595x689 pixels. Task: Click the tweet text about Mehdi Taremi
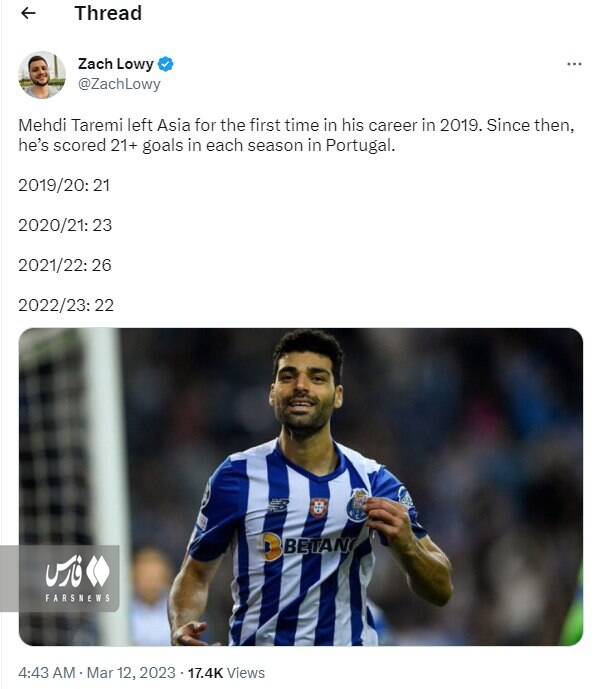point(296,135)
